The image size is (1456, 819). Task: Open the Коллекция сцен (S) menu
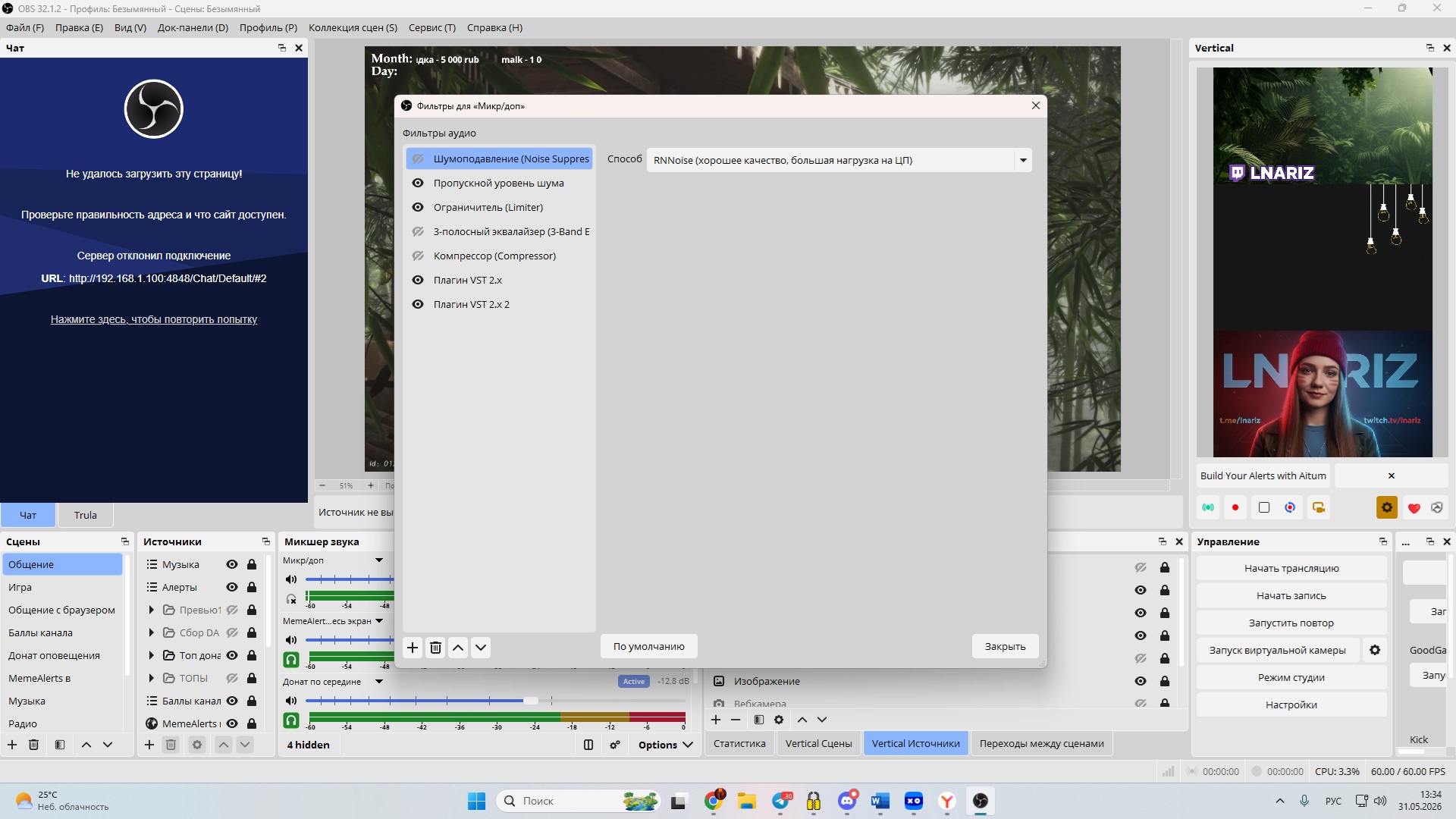coord(353,27)
